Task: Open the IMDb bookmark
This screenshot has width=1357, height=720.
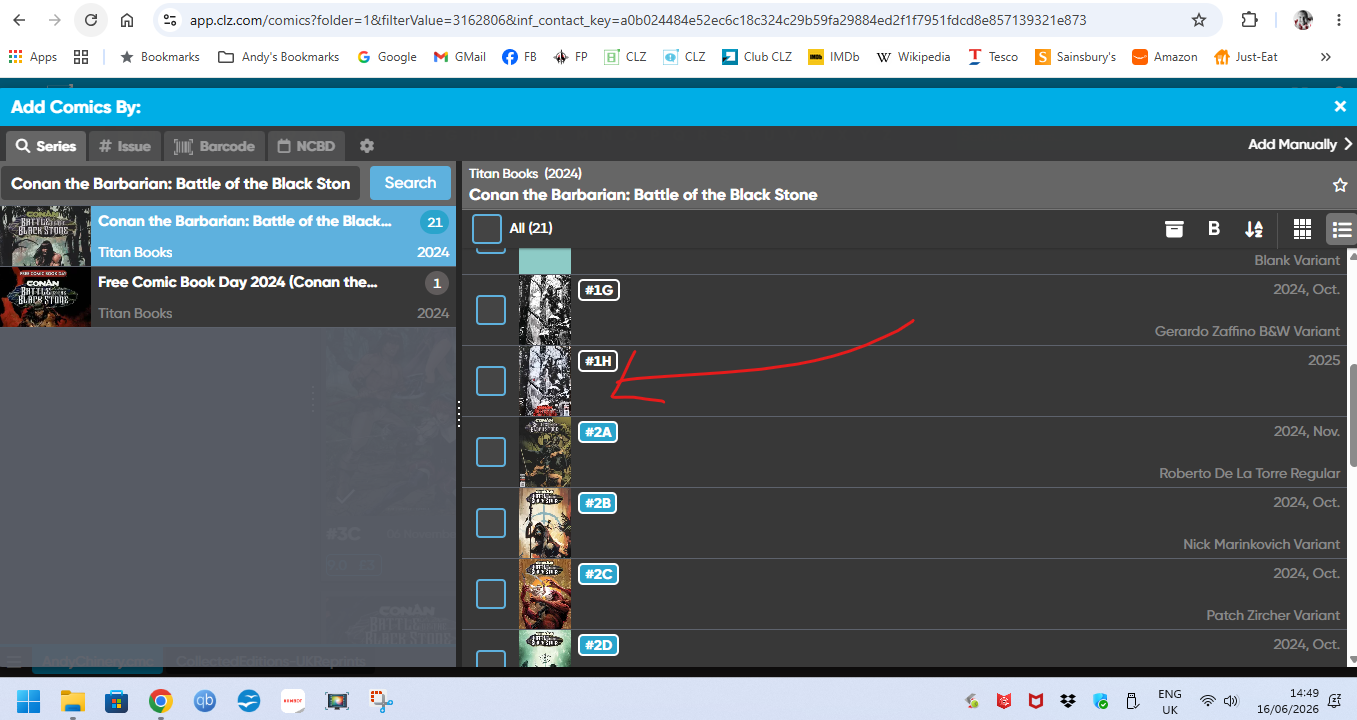Action: coord(833,57)
